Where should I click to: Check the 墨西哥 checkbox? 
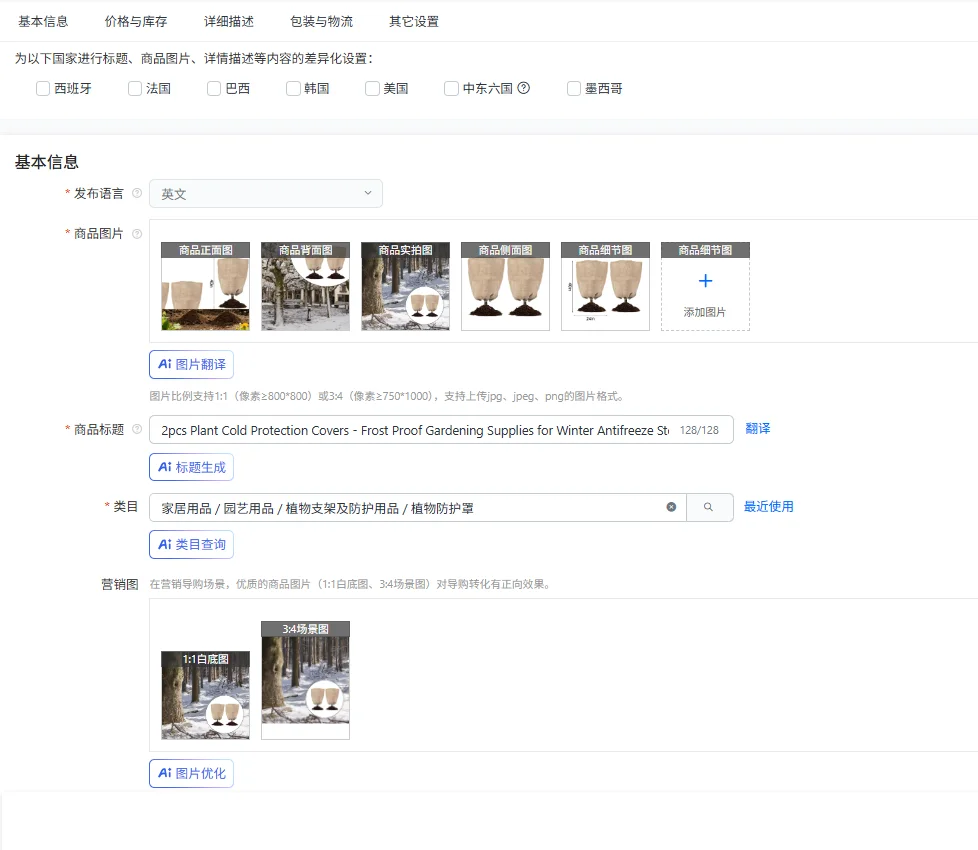(574, 89)
